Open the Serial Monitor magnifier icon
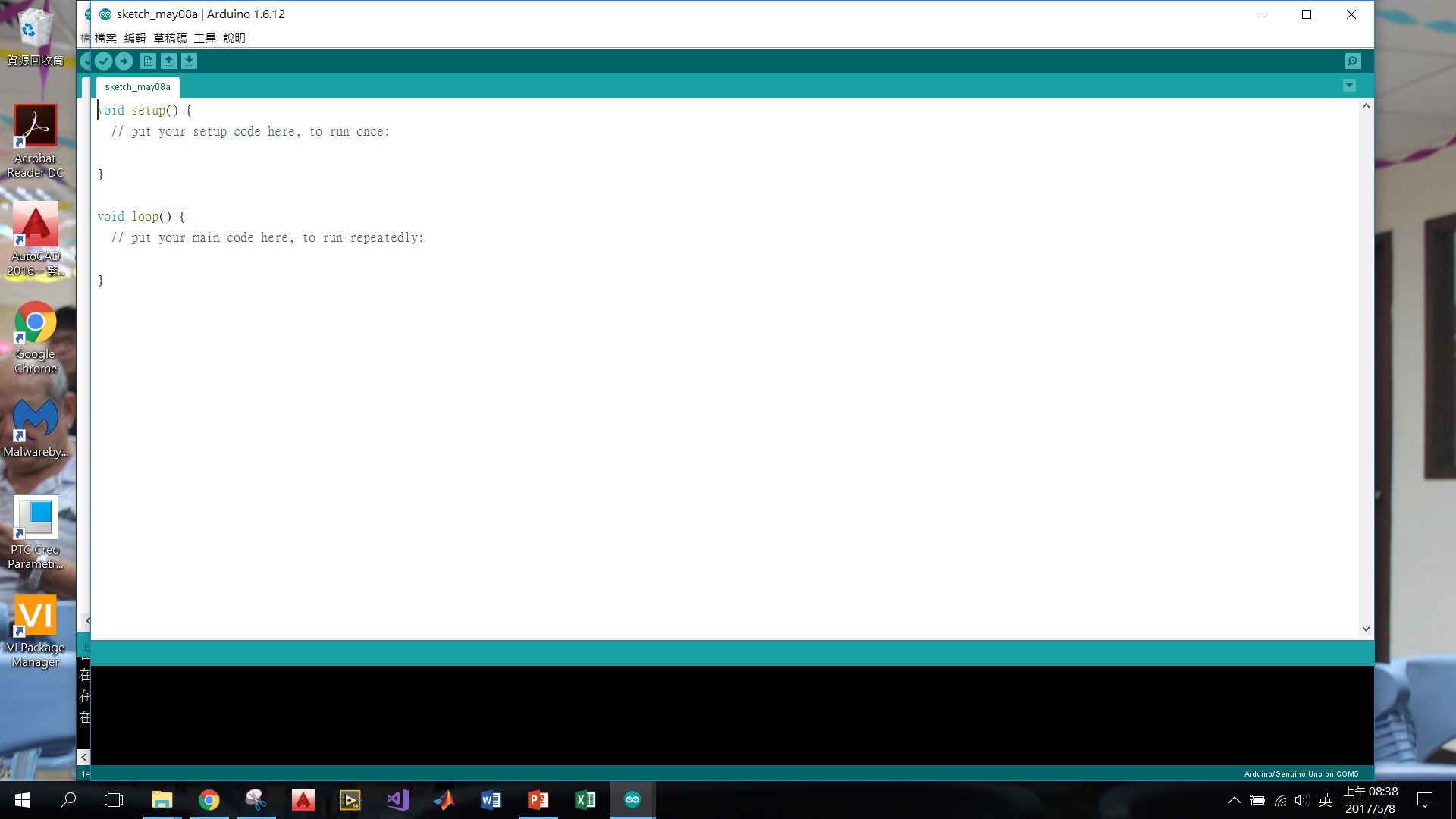 coord(1352,61)
